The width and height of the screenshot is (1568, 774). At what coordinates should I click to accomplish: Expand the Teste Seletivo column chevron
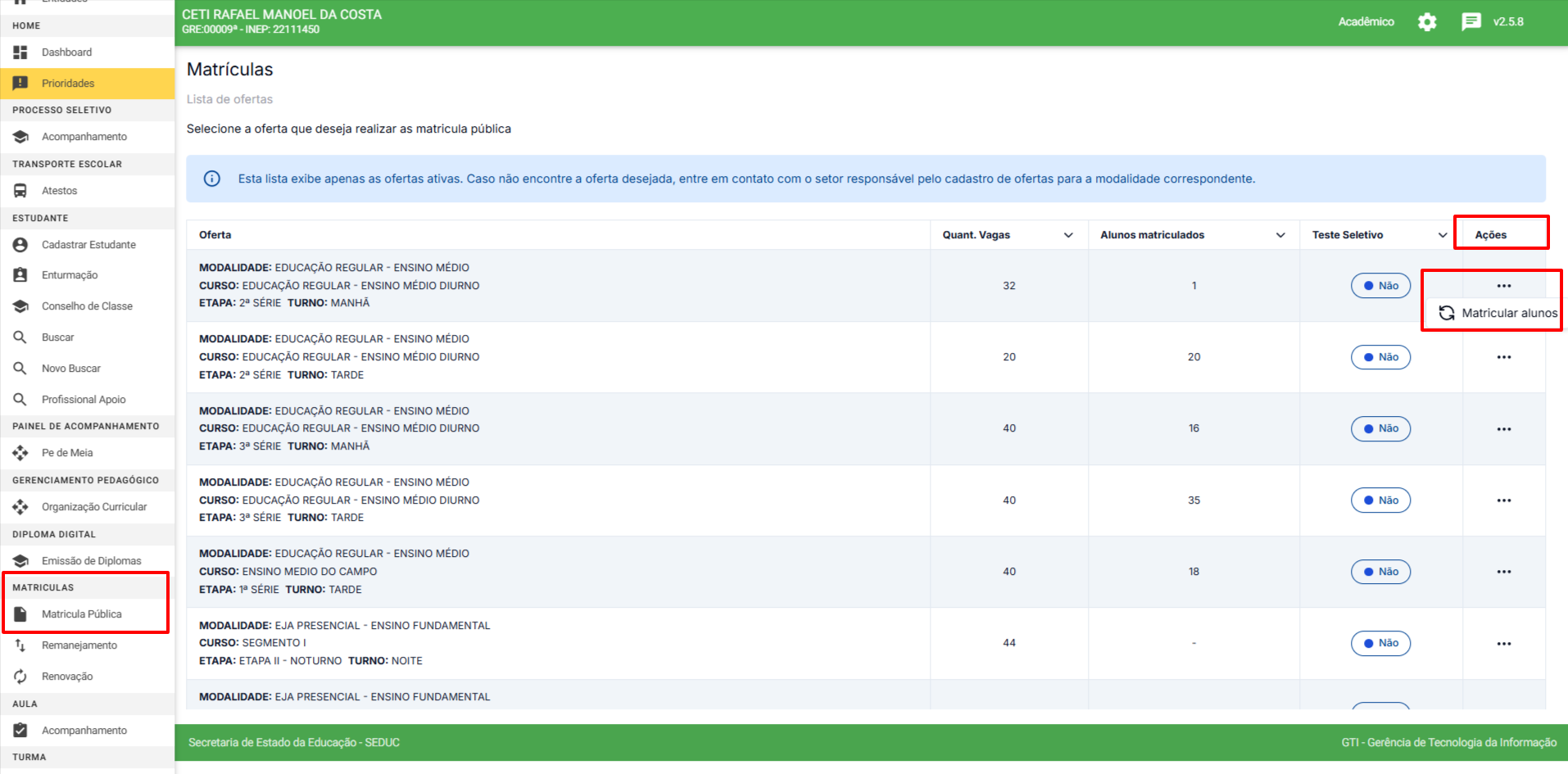[1443, 235]
